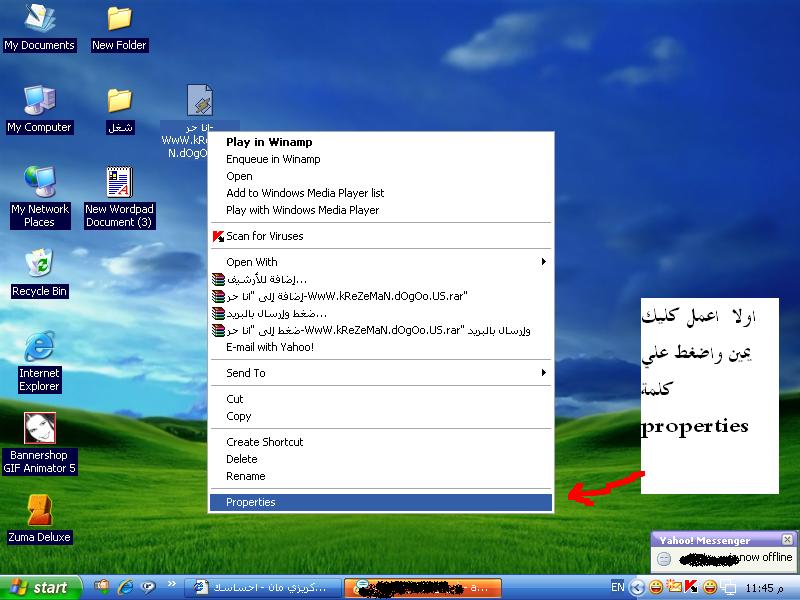Open the network connection tray icon
The height and width of the screenshot is (600, 800).
[x=728, y=588]
